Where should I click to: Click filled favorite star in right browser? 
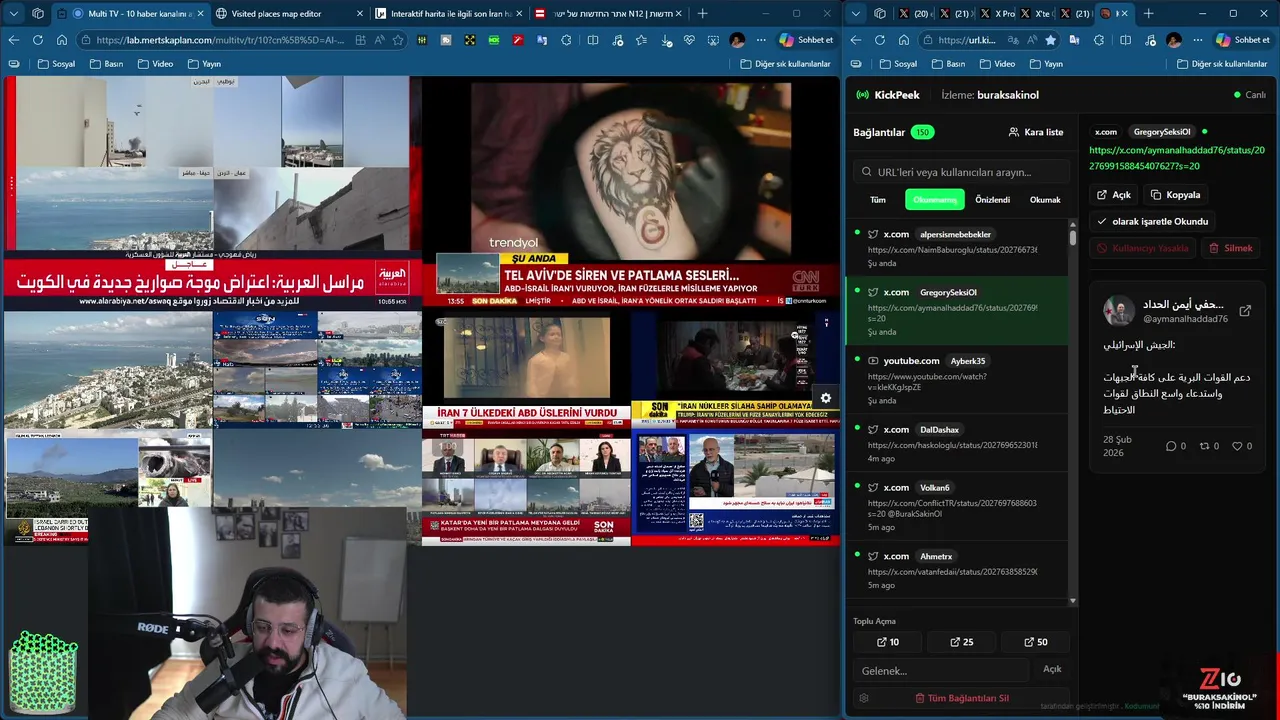pos(1050,40)
